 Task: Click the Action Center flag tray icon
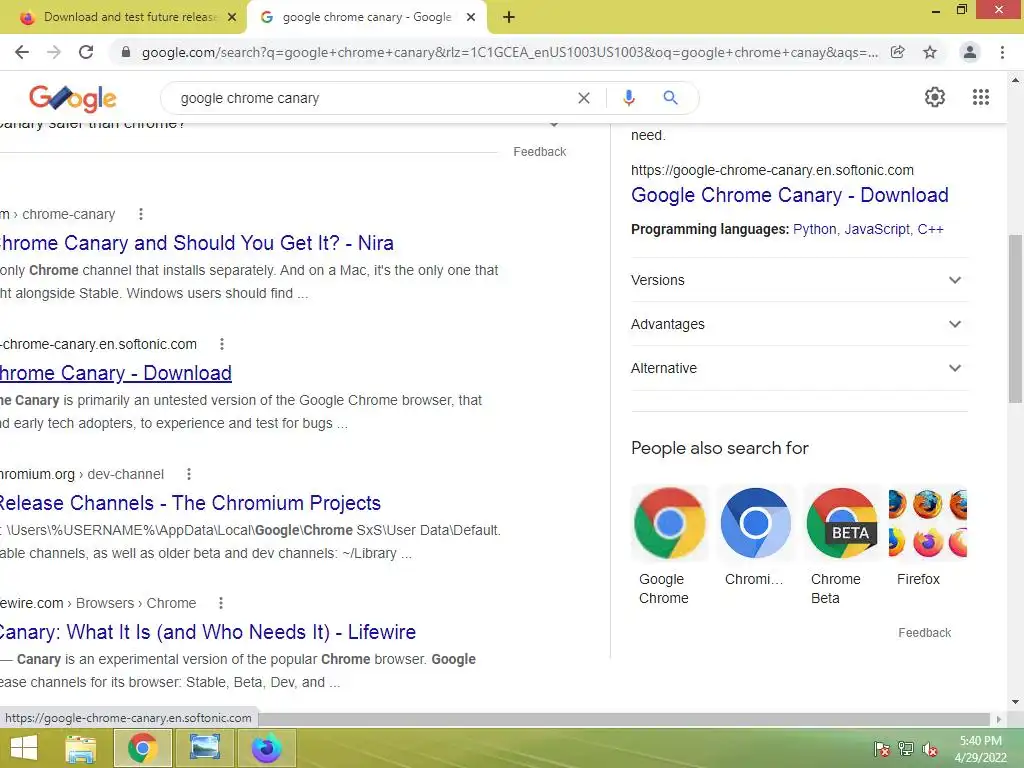pos(882,749)
